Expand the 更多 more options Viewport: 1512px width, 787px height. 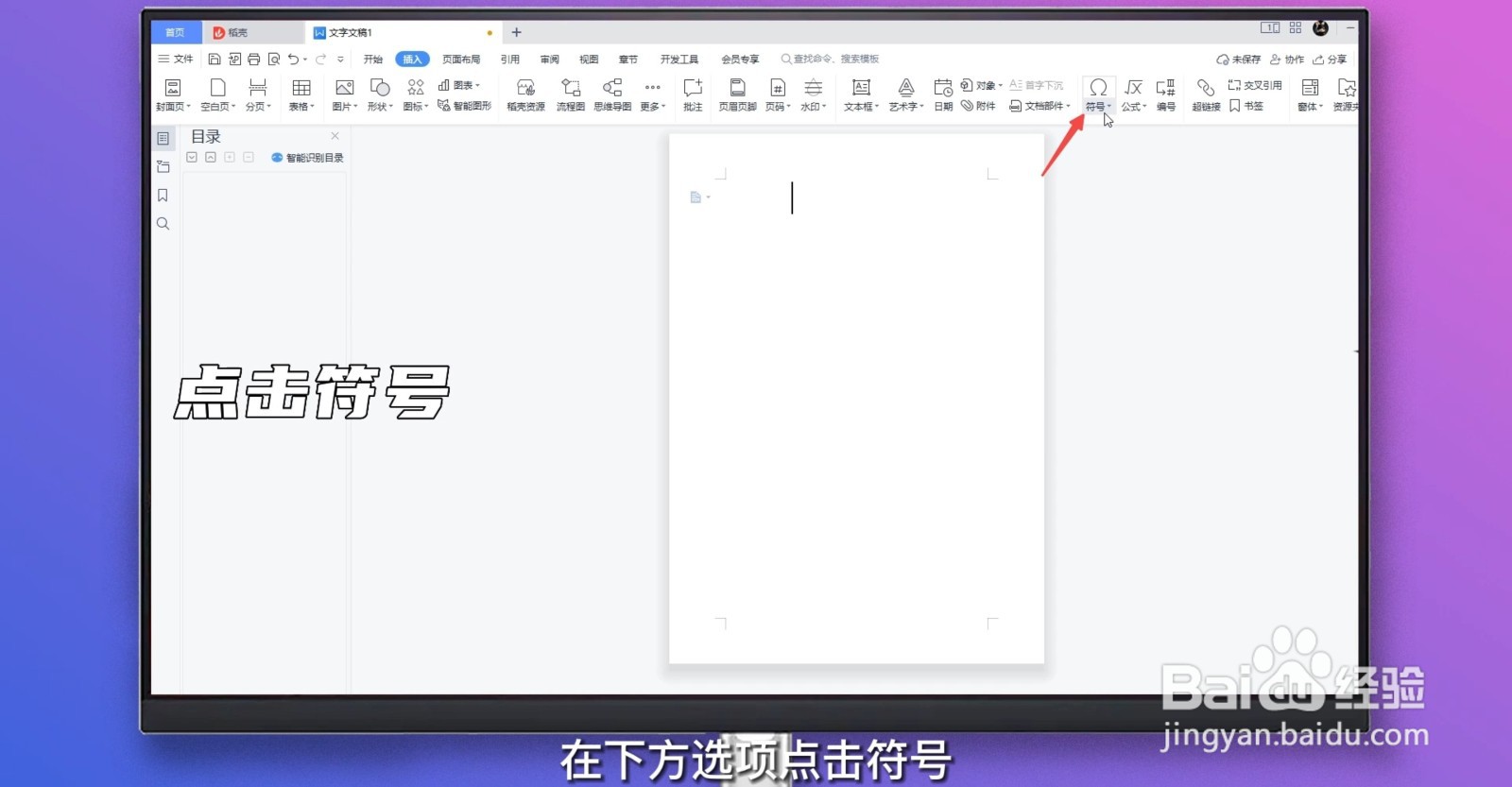(x=652, y=94)
